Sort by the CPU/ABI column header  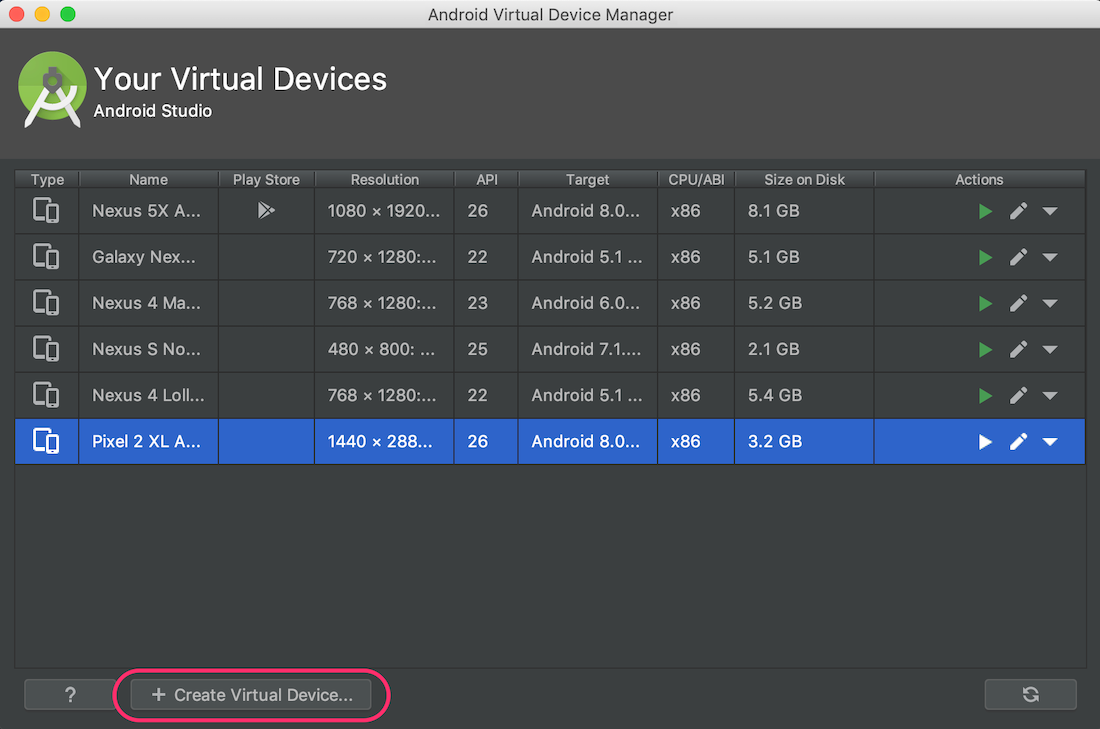point(696,180)
